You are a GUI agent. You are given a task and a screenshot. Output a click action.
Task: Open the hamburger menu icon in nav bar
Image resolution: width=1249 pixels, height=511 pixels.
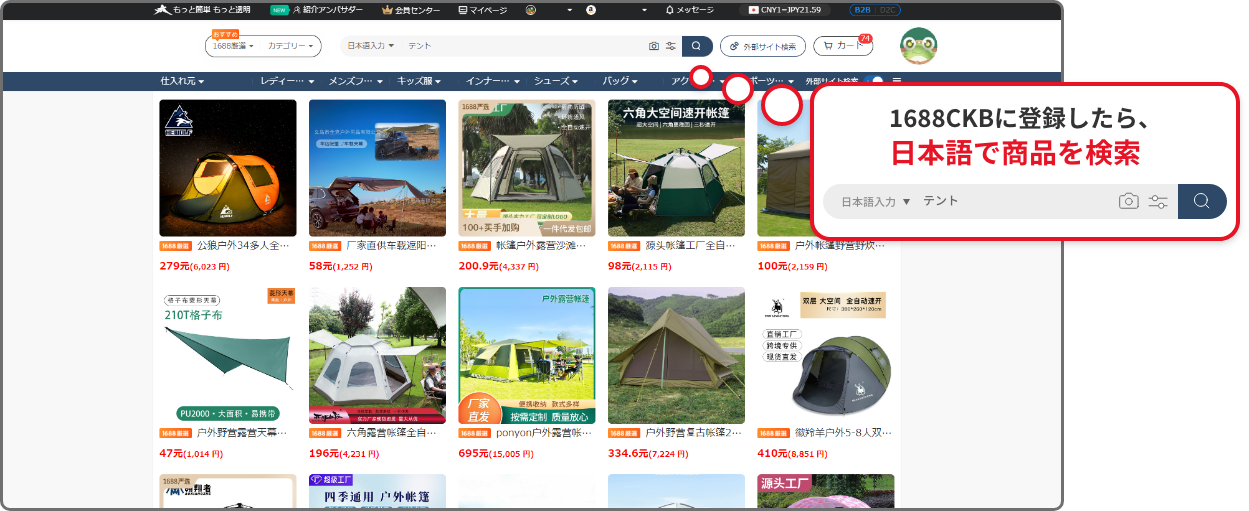(897, 81)
